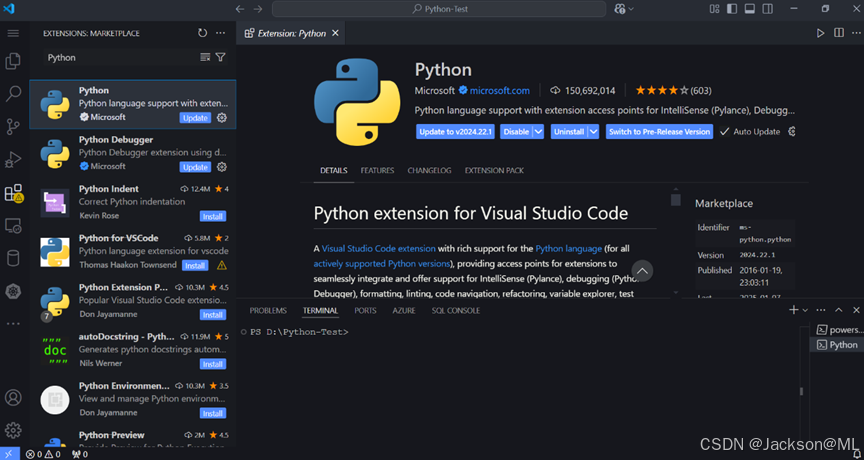
Task: Split the editor to the right
Action: click(x=839, y=33)
